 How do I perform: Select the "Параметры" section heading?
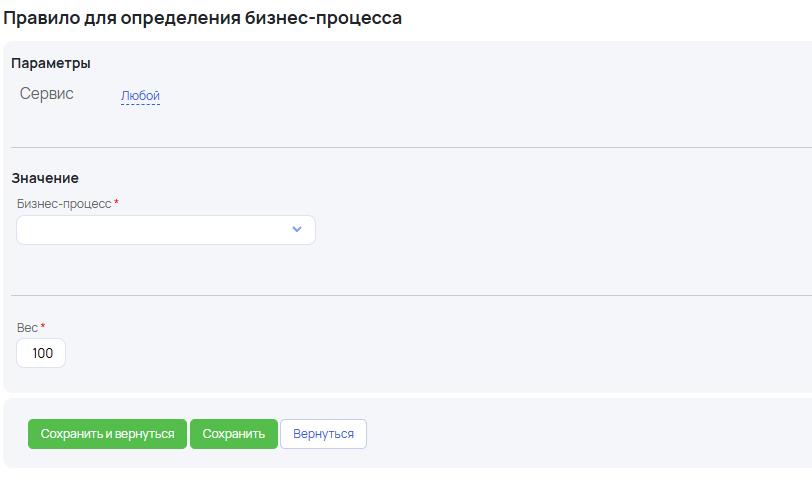(51, 63)
